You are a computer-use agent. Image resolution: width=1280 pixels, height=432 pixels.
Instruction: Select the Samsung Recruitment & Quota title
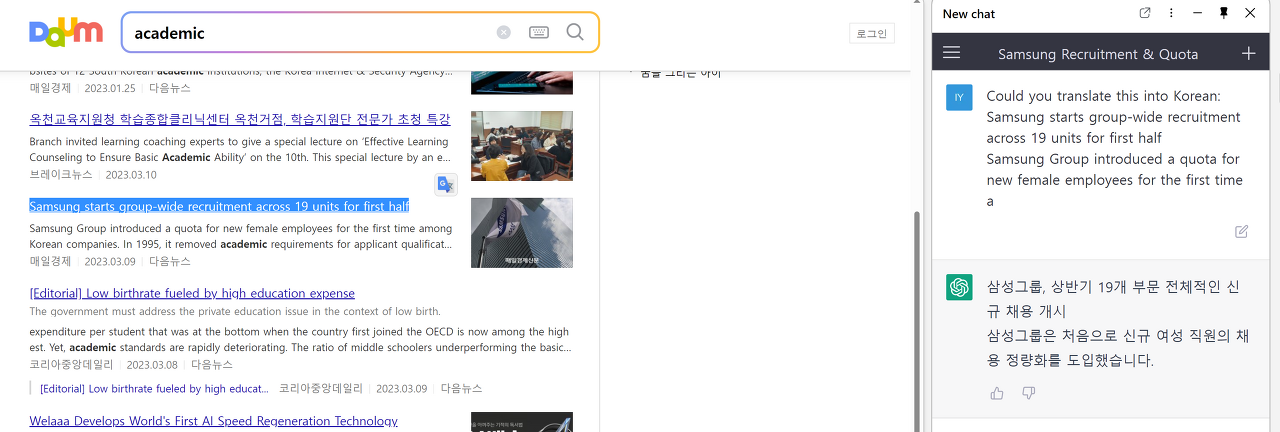pos(1098,54)
